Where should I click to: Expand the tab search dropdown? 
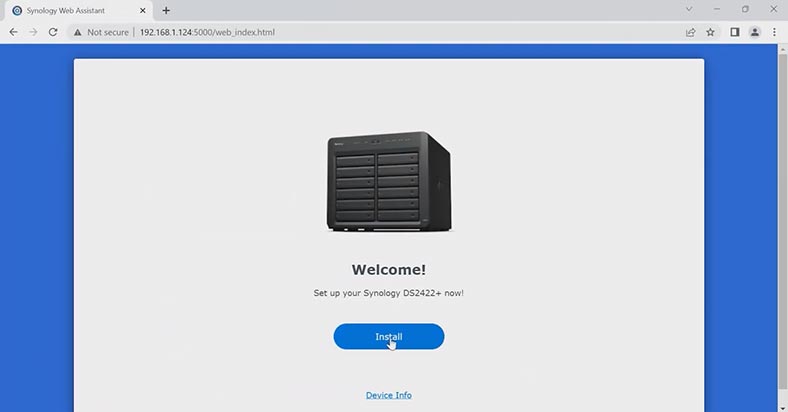click(x=689, y=10)
